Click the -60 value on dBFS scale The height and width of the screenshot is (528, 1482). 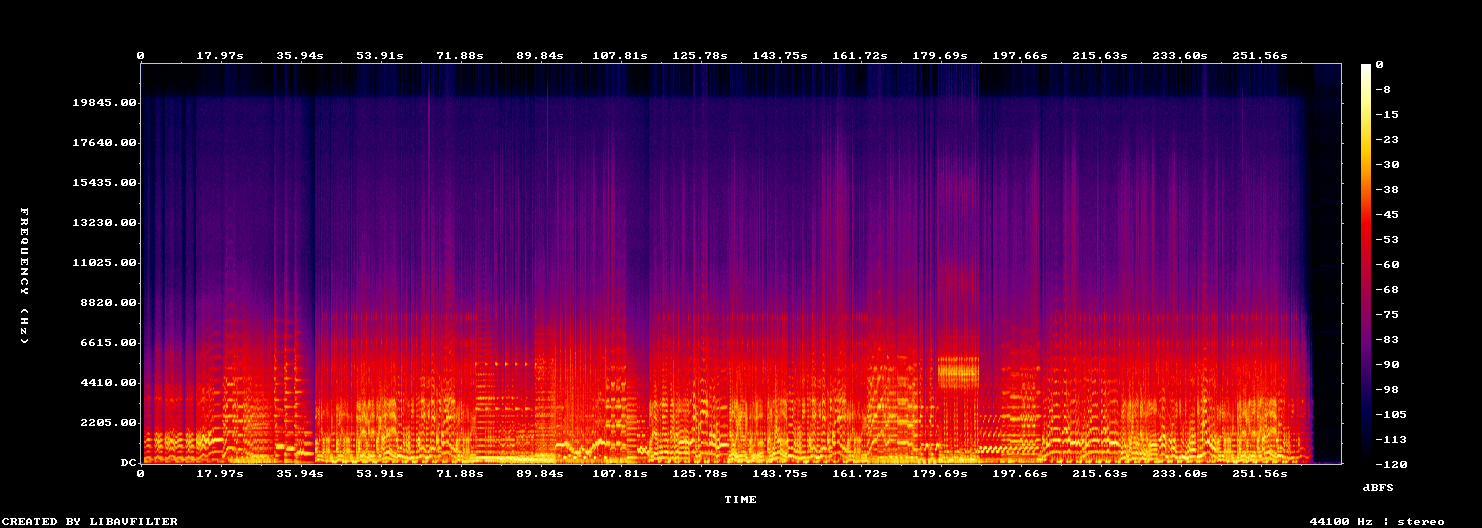coord(1387,265)
